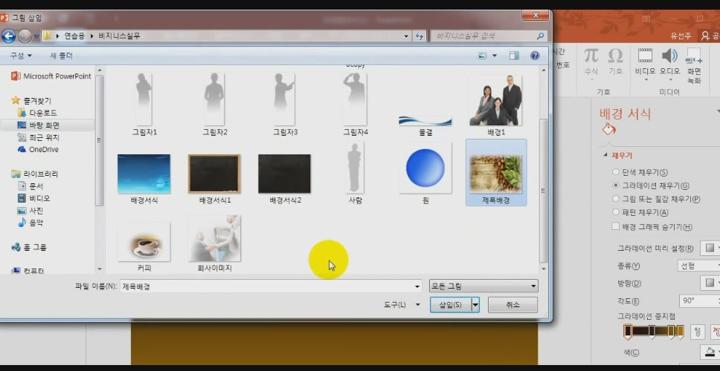This screenshot has height=371, width=720.
Task: Collapse the 채우기 section expander
Action: coord(605,156)
